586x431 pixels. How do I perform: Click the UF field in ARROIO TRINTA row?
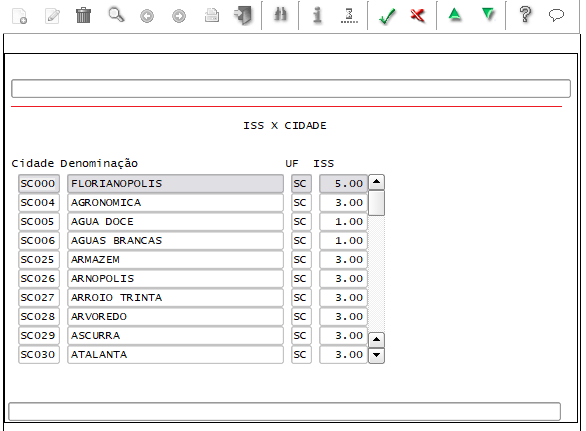301,298
